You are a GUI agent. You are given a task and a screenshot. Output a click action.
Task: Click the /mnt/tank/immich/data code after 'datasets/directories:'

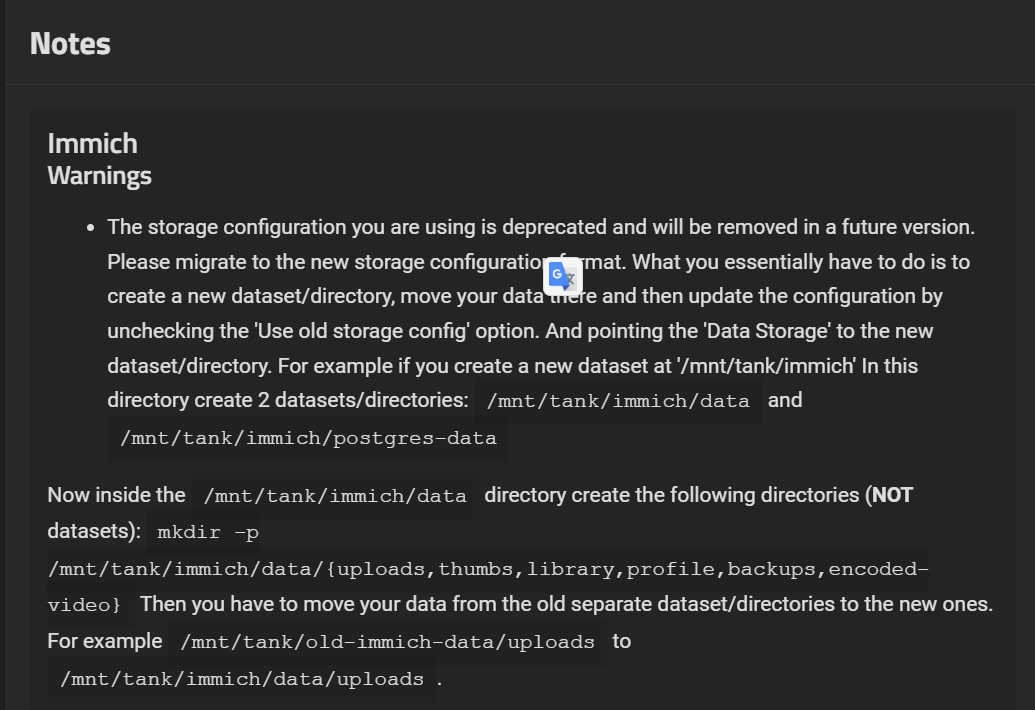click(617, 401)
